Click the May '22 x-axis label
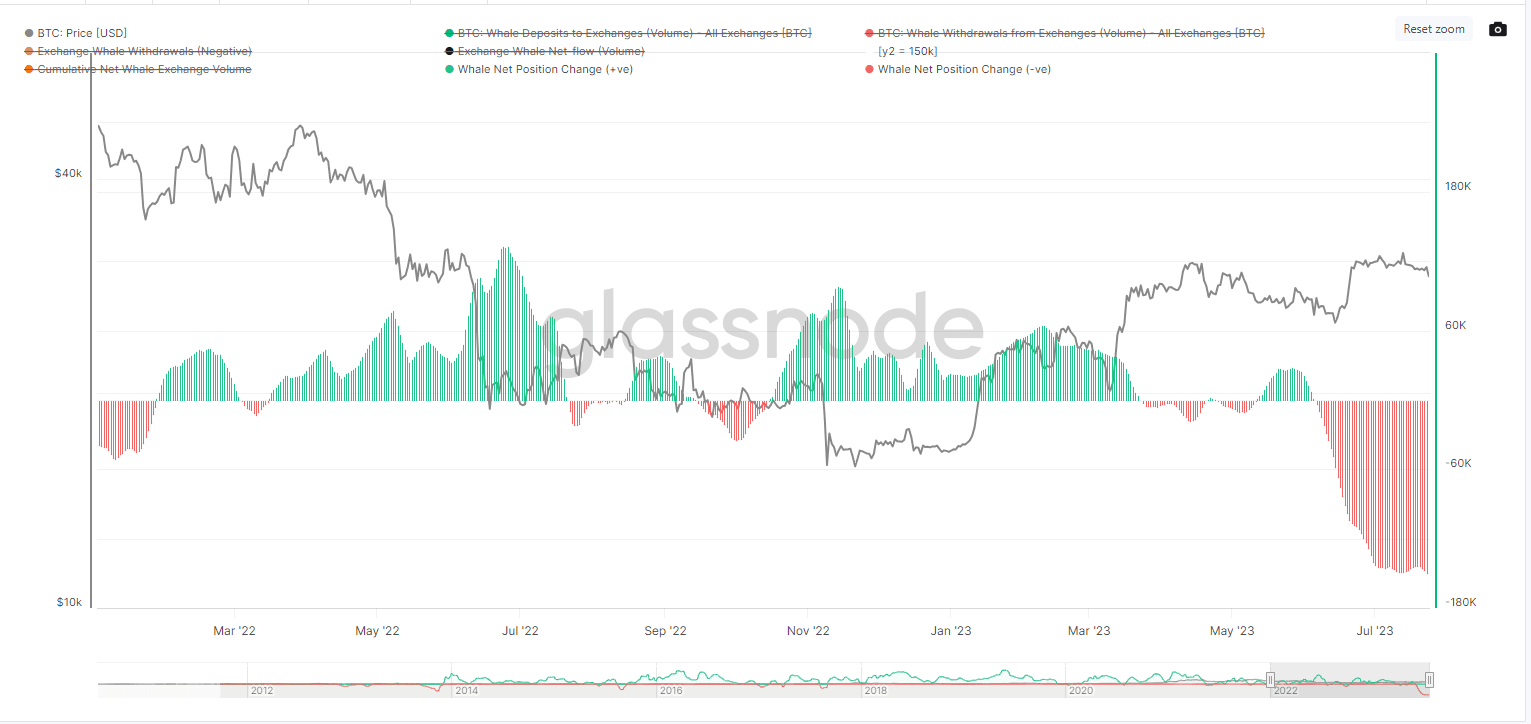The image size is (1531, 724). pos(377,631)
